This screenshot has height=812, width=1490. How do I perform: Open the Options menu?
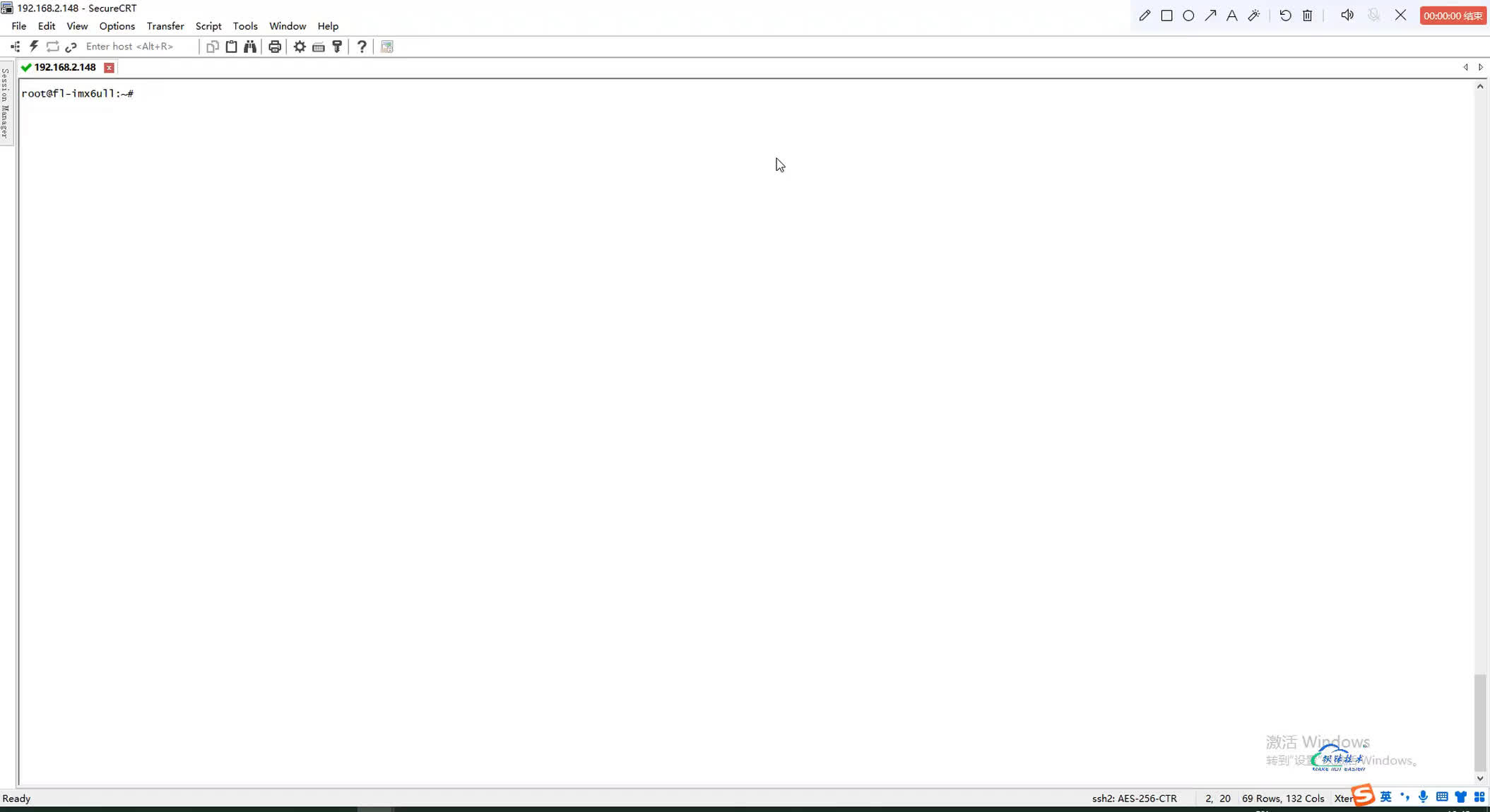(x=117, y=26)
